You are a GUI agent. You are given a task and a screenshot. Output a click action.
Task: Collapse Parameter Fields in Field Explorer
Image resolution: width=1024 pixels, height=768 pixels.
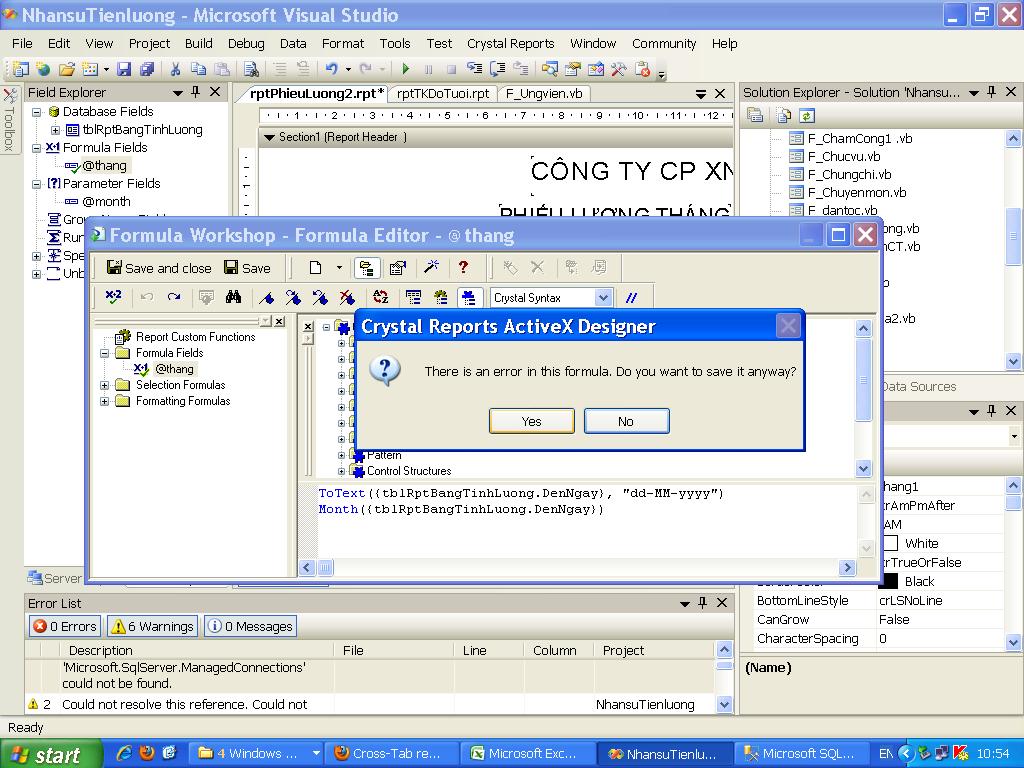click(37, 184)
